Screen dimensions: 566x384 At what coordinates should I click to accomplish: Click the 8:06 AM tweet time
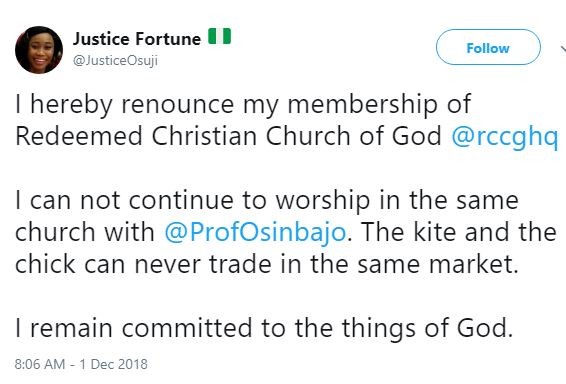coord(40,364)
